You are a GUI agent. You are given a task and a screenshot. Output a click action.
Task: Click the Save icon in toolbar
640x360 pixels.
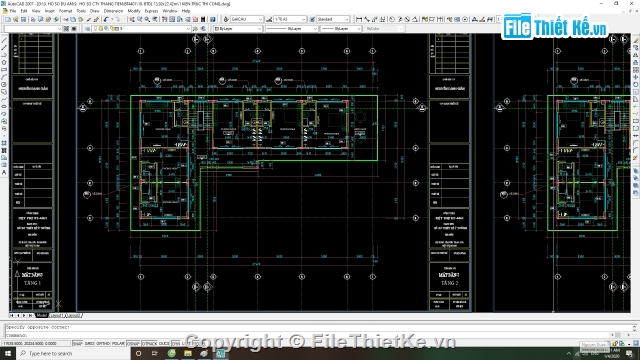pos(23,19)
